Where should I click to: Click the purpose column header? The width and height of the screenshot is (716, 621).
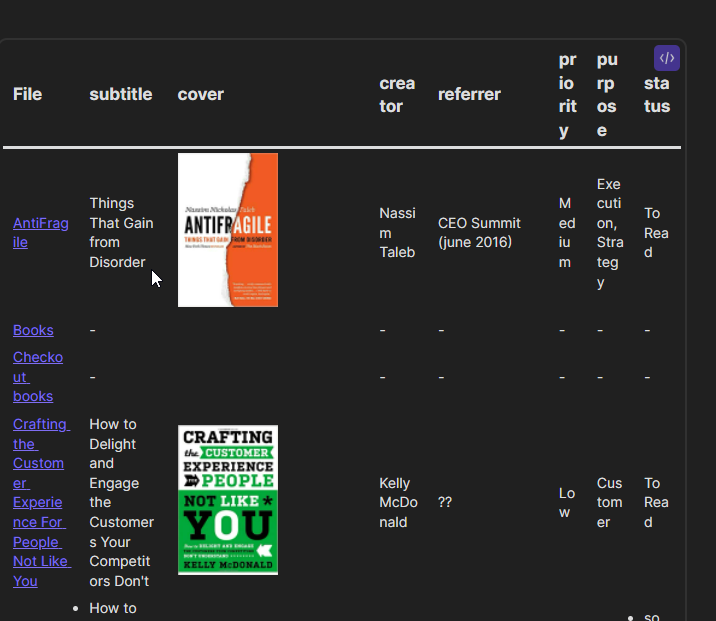[607, 95]
